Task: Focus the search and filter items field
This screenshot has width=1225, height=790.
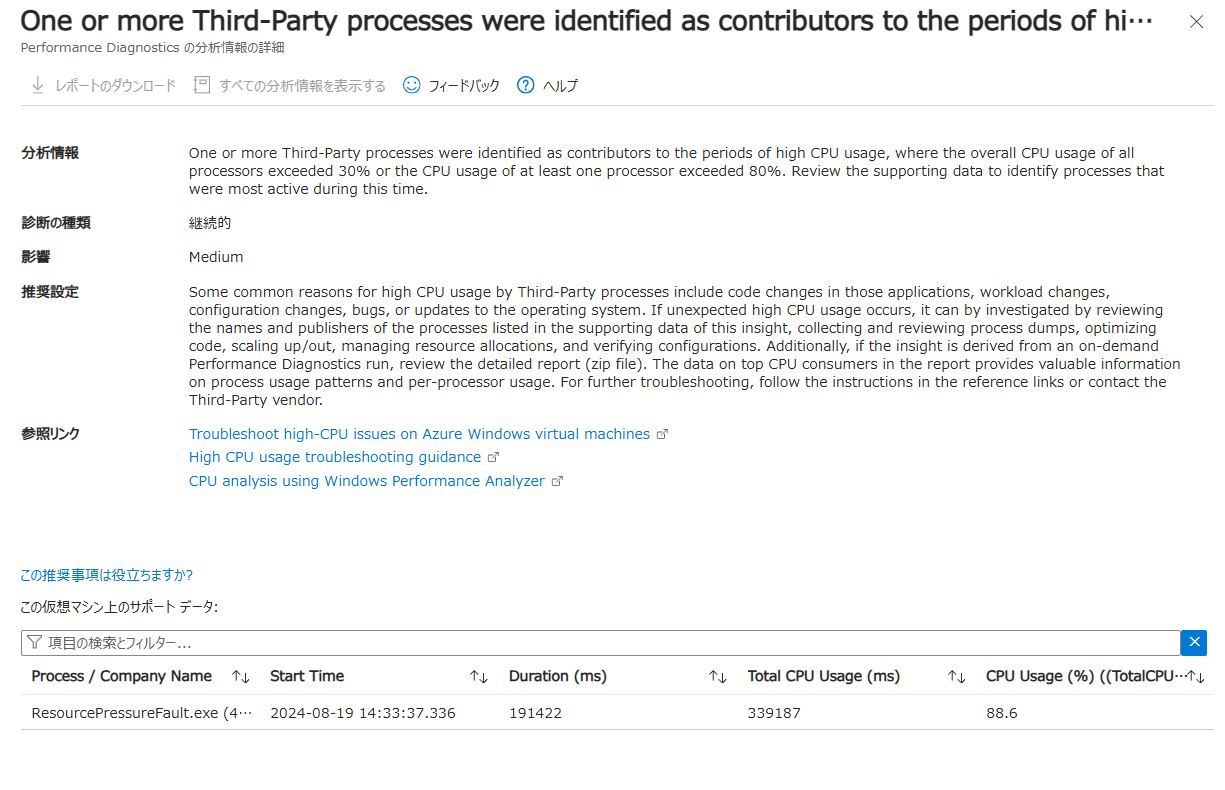Action: 600,643
